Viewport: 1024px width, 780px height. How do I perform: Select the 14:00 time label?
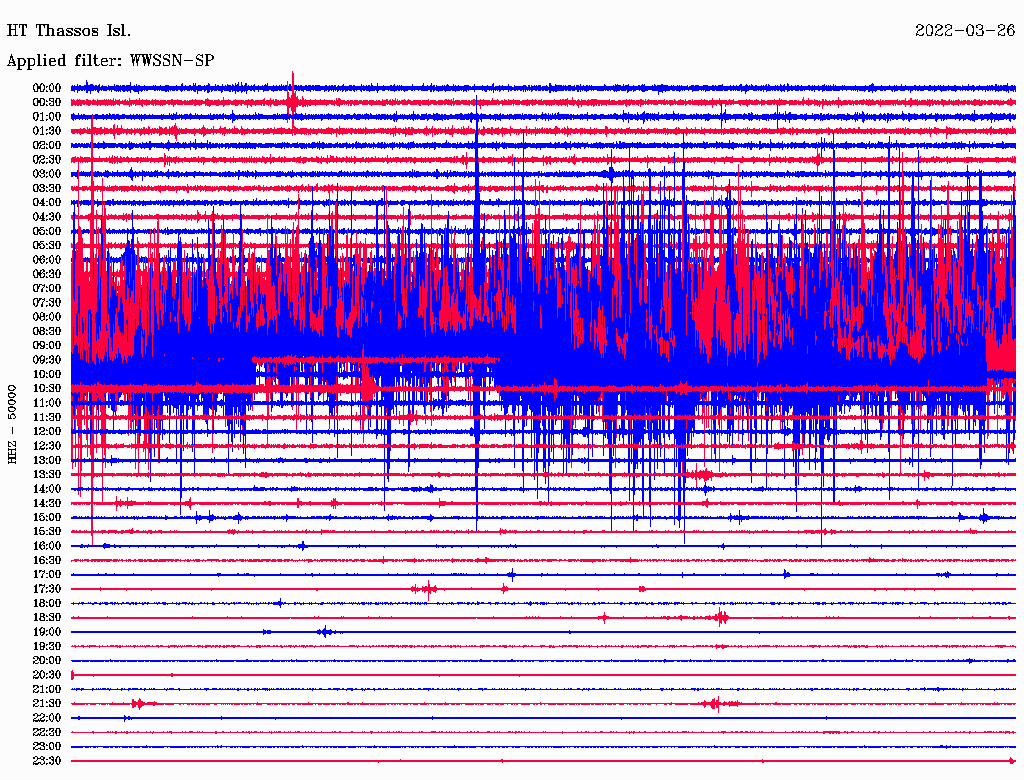[x=47, y=489]
